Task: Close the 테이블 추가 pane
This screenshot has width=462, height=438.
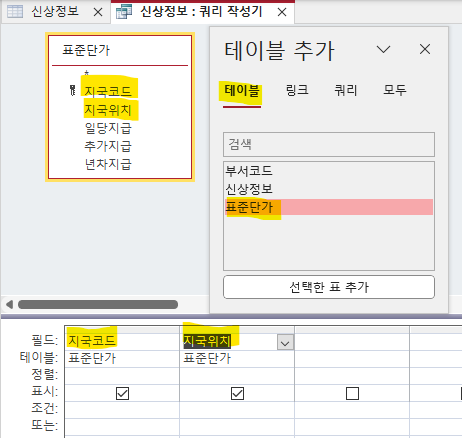Action: [425, 49]
